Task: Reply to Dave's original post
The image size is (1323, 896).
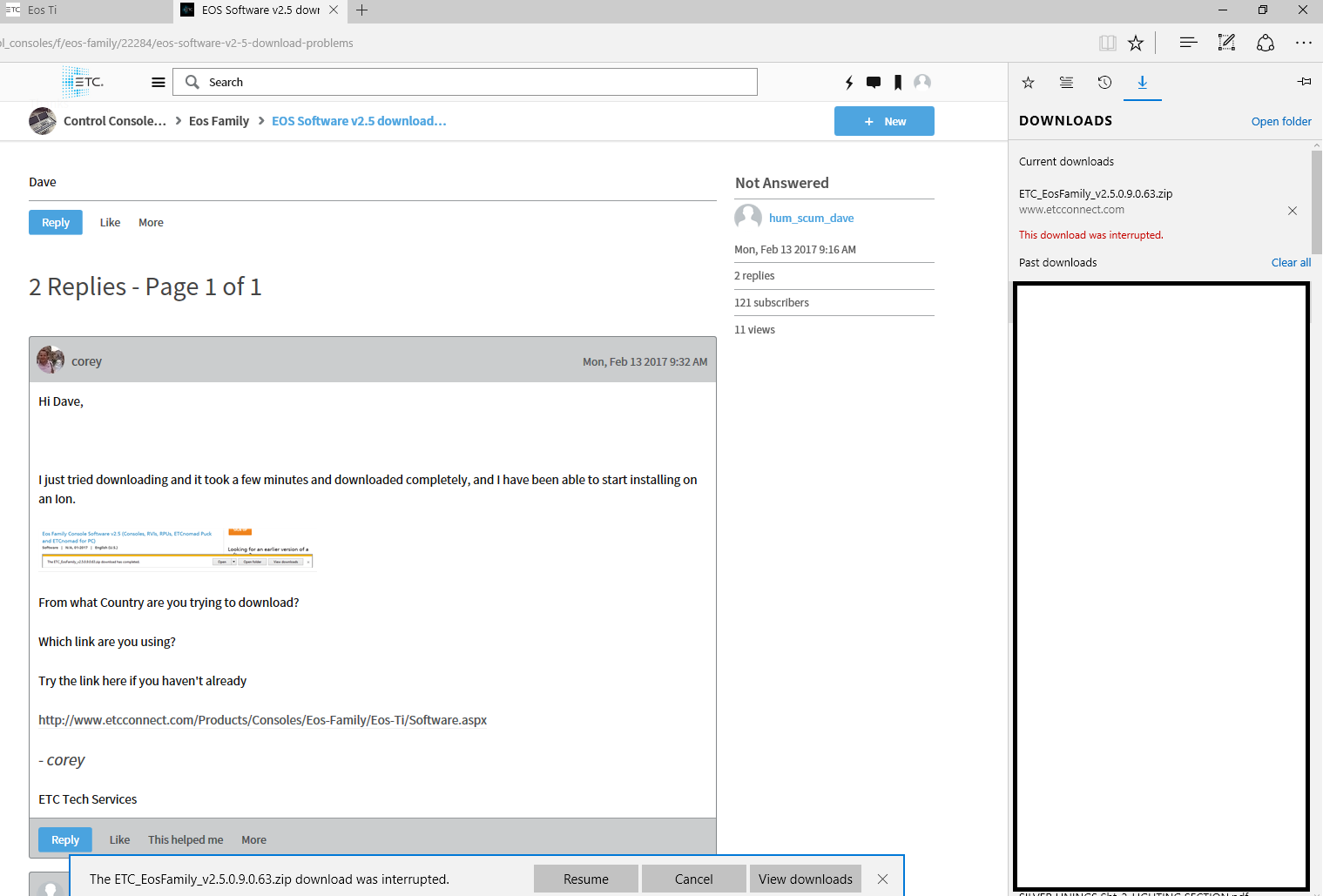Action: 56,222
